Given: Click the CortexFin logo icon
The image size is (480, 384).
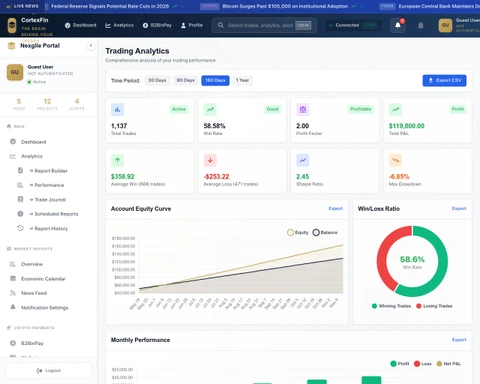Looking at the screenshot, I should click(12, 25).
